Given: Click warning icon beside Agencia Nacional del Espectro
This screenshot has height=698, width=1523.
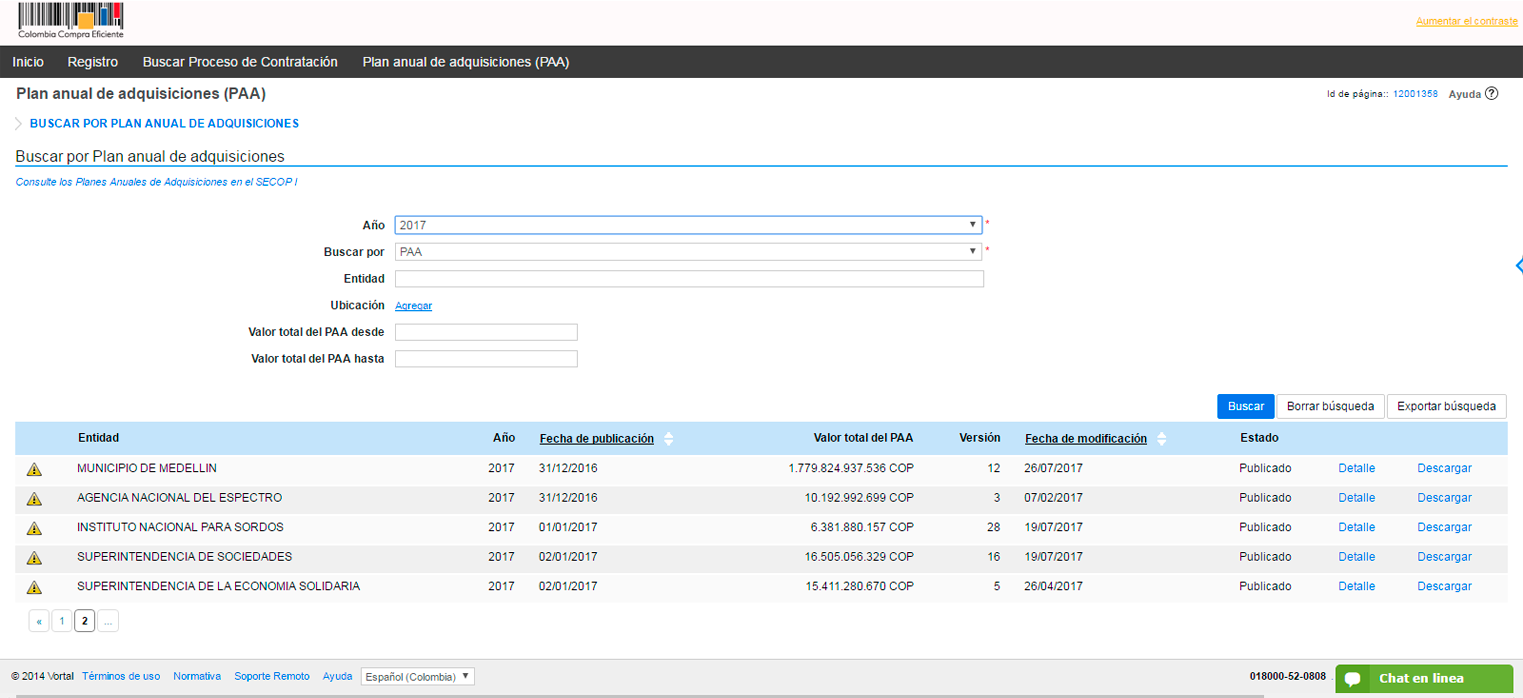Looking at the screenshot, I should (34, 498).
